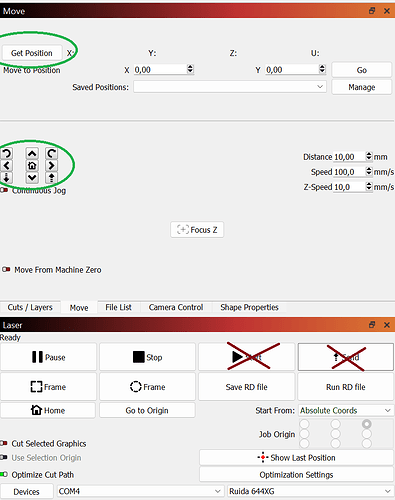Switch to the Shape Properties tab
The height and width of the screenshot is (500, 395).
[x=249, y=307]
